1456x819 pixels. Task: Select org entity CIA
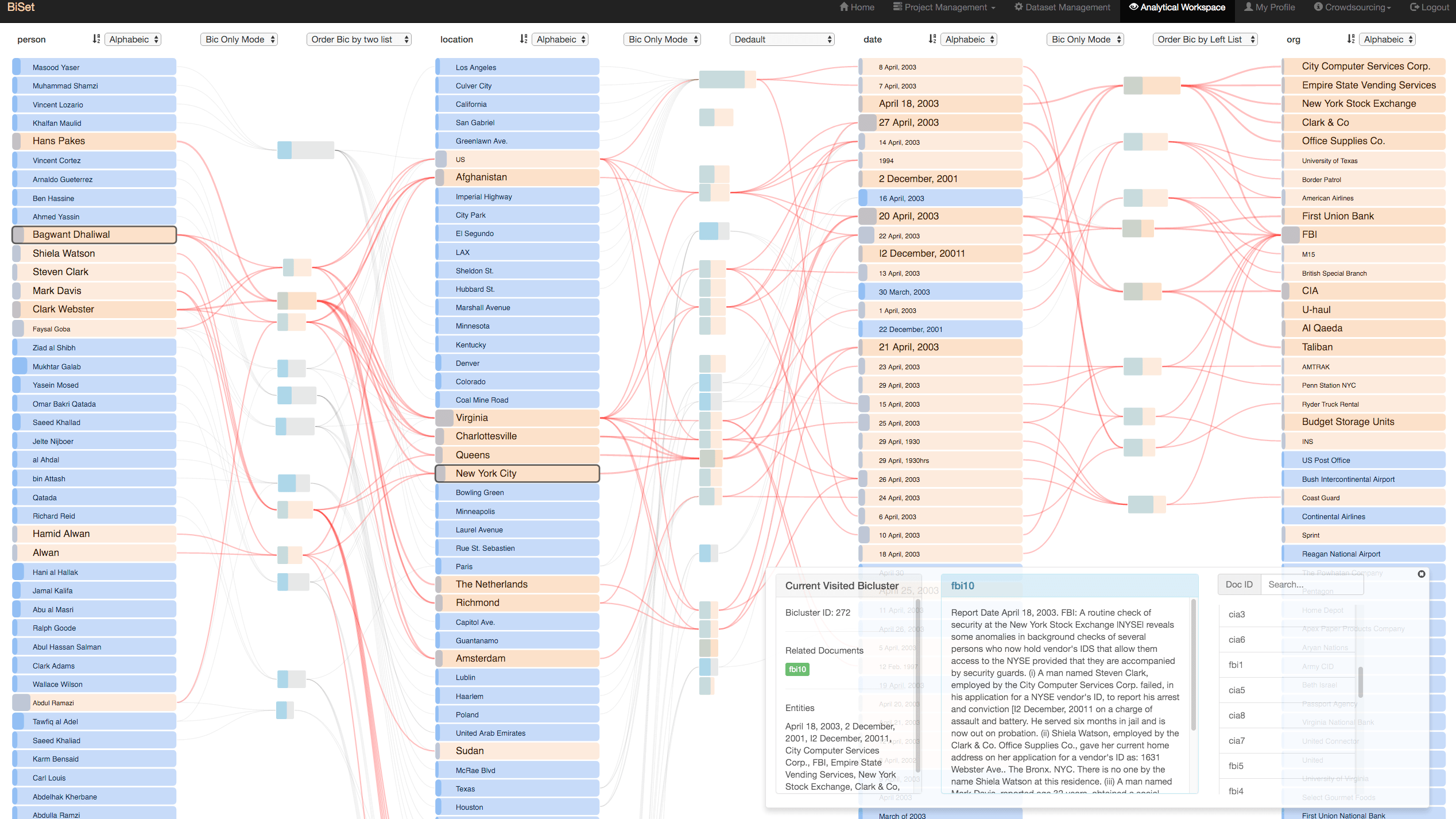pos(1364,291)
